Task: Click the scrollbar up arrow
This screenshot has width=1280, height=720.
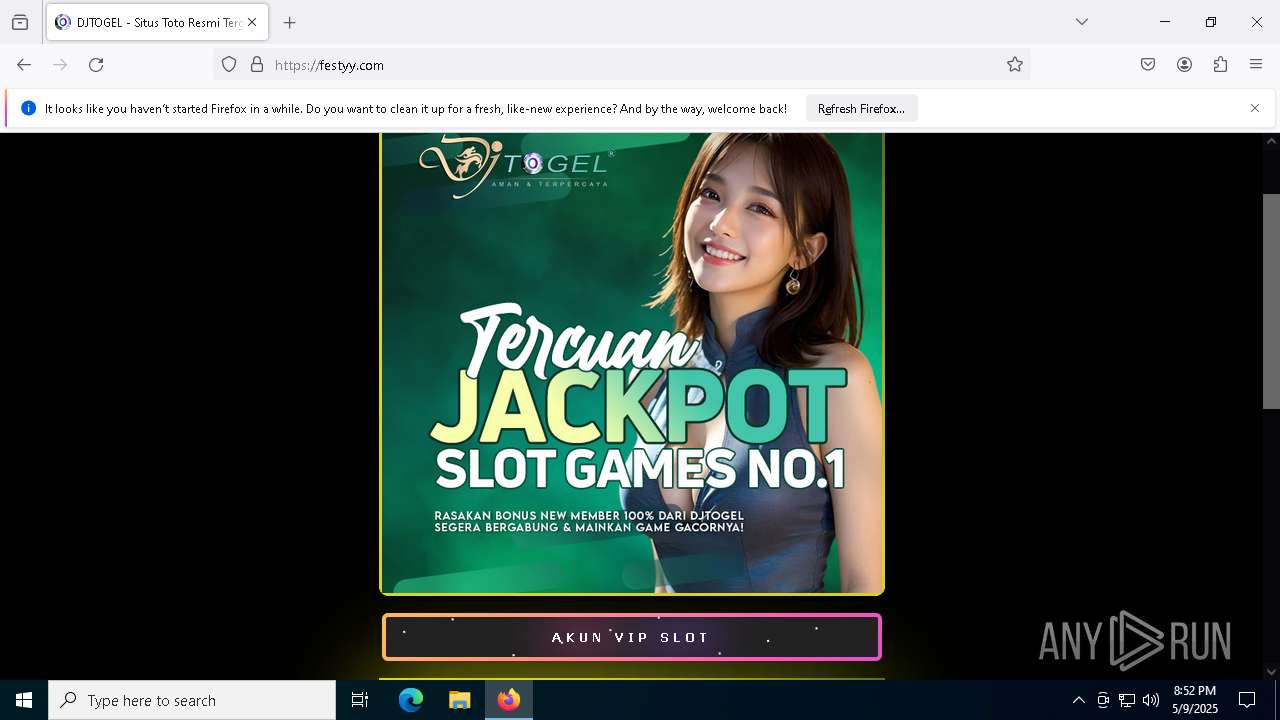Action: (x=1271, y=141)
